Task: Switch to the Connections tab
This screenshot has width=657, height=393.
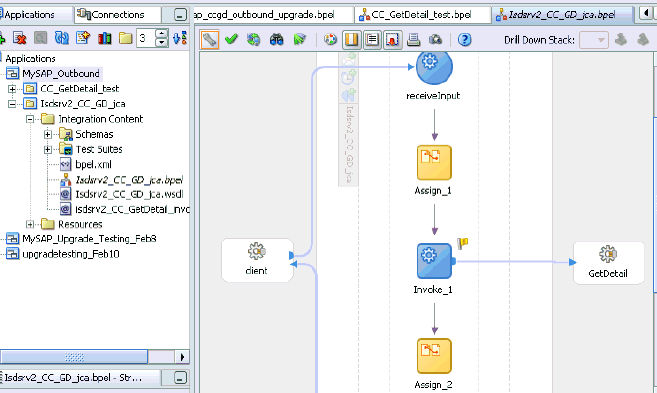Action: (117, 15)
